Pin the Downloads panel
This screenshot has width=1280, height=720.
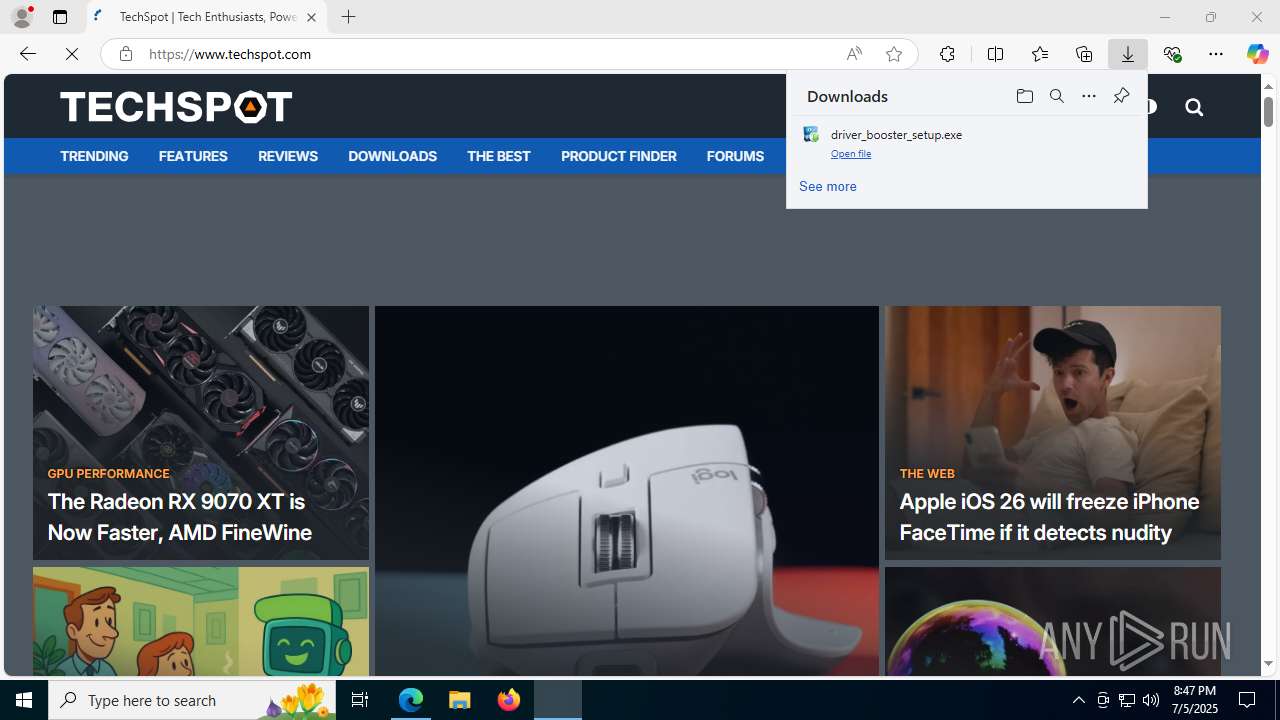click(x=1121, y=96)
